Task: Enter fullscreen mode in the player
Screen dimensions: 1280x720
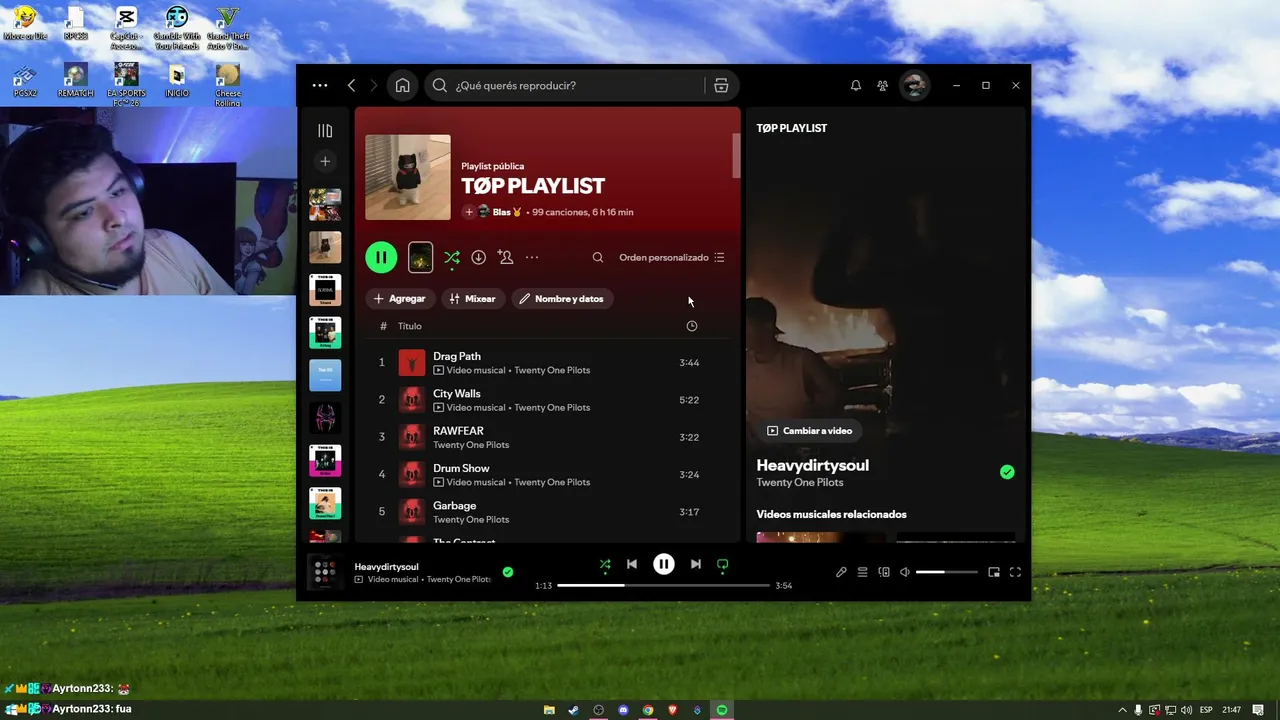Action: (1015, 573)
